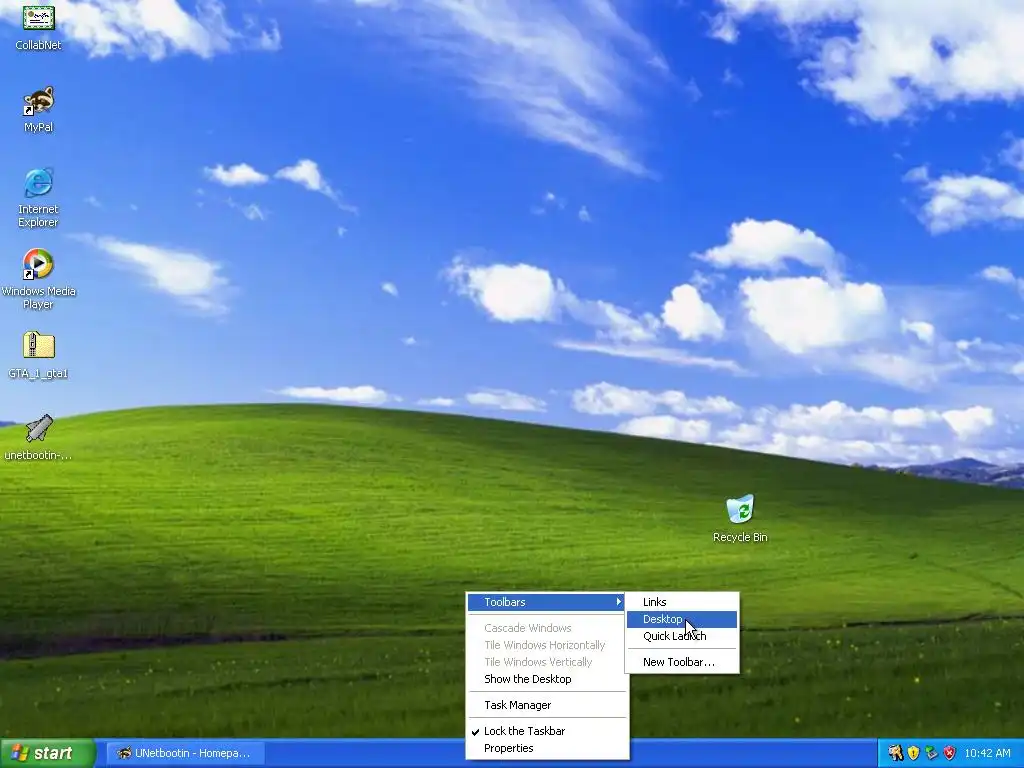
Task: Activate the UNetbootin taskbar button
Action: pos(185,753)
